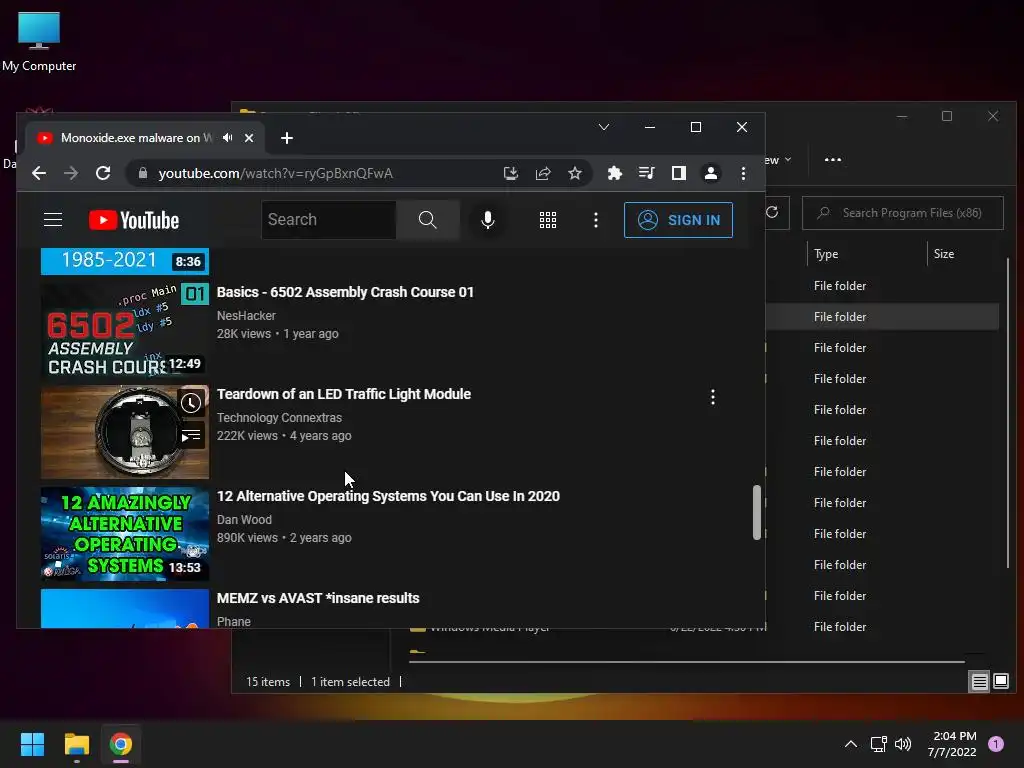This screenshot has height=768, width=1024.
Task: Open Teardown of an LED Traffic Light Module
Action: click(x=344, y=394)
